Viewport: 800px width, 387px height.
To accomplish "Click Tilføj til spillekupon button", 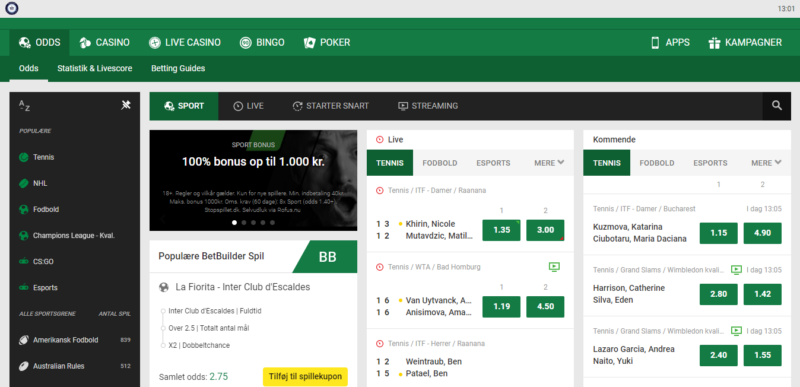I will [305, 377].
